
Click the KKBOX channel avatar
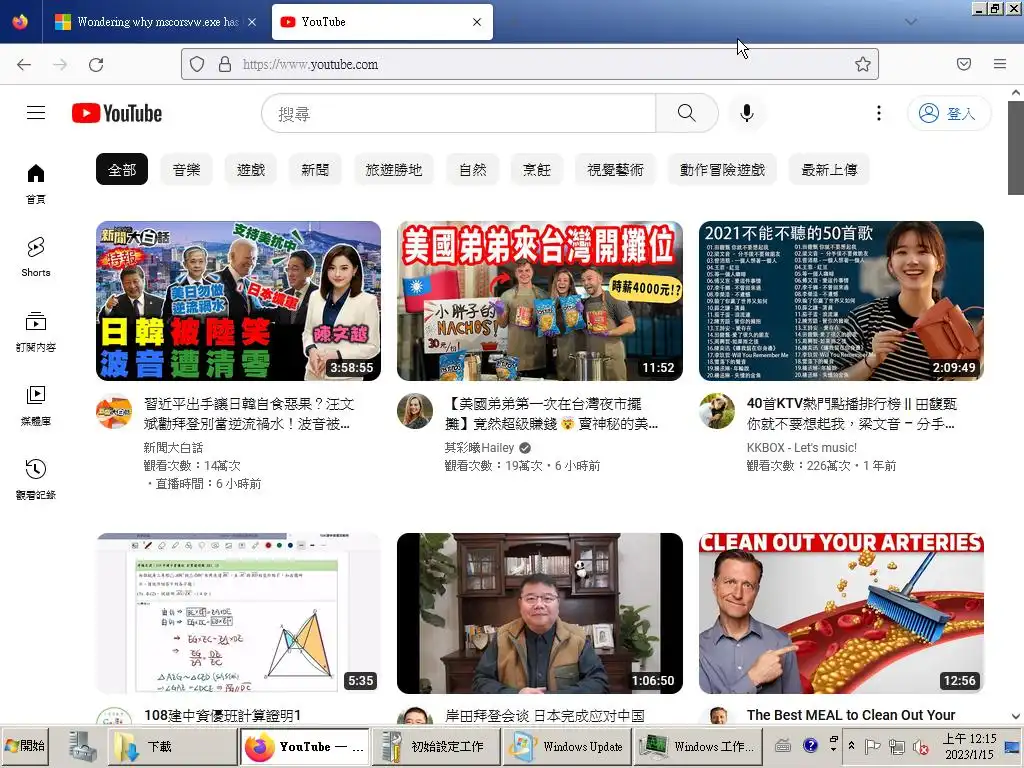[717, 411]
